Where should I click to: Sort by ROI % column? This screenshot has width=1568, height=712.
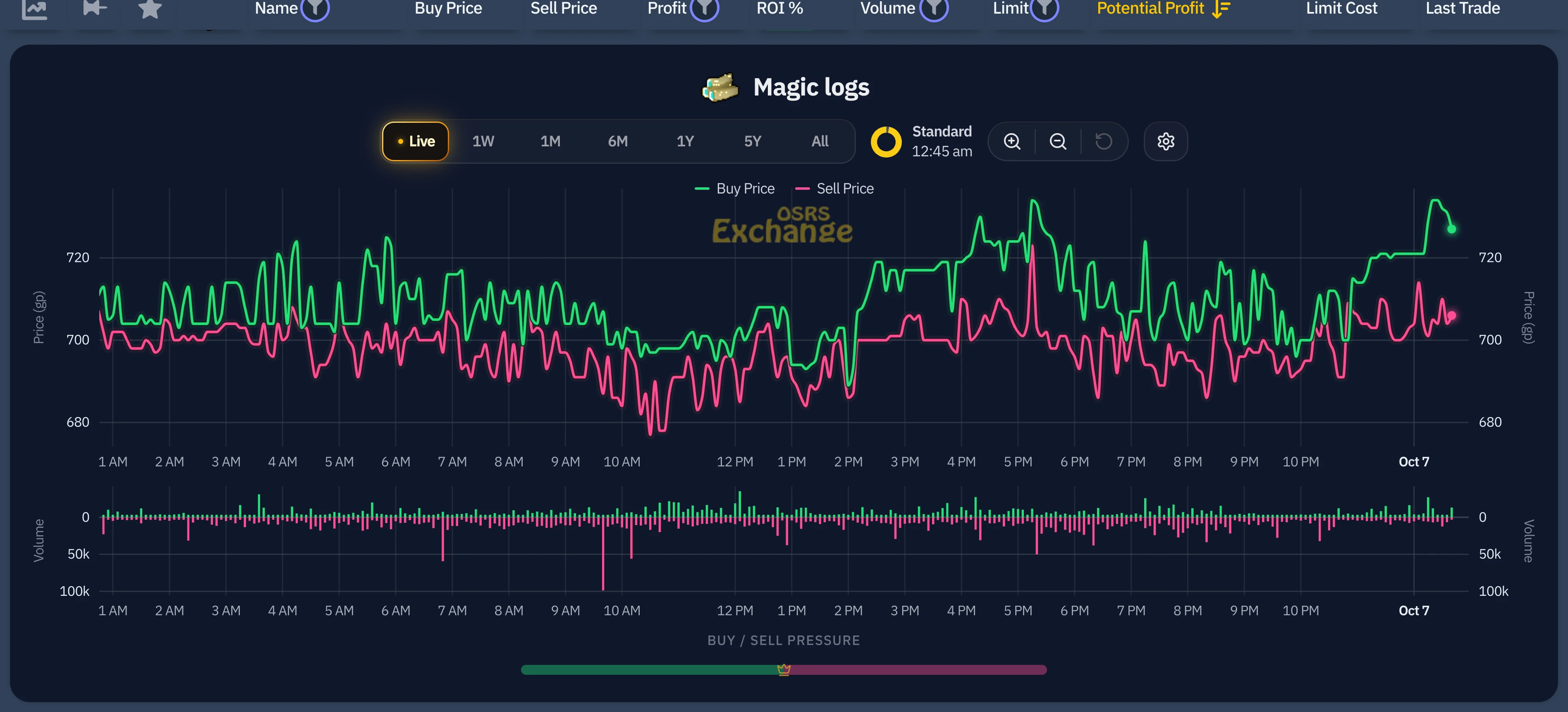[780, 8]
